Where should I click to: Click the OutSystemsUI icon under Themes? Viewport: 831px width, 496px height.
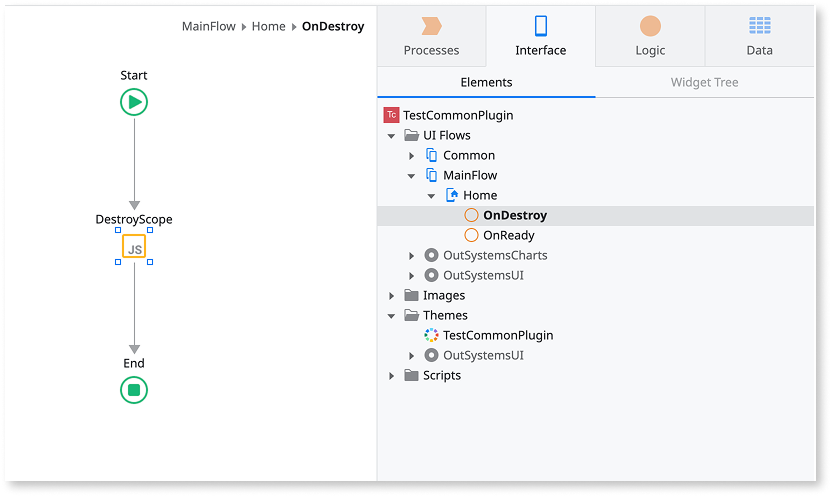tap(431, 356)
